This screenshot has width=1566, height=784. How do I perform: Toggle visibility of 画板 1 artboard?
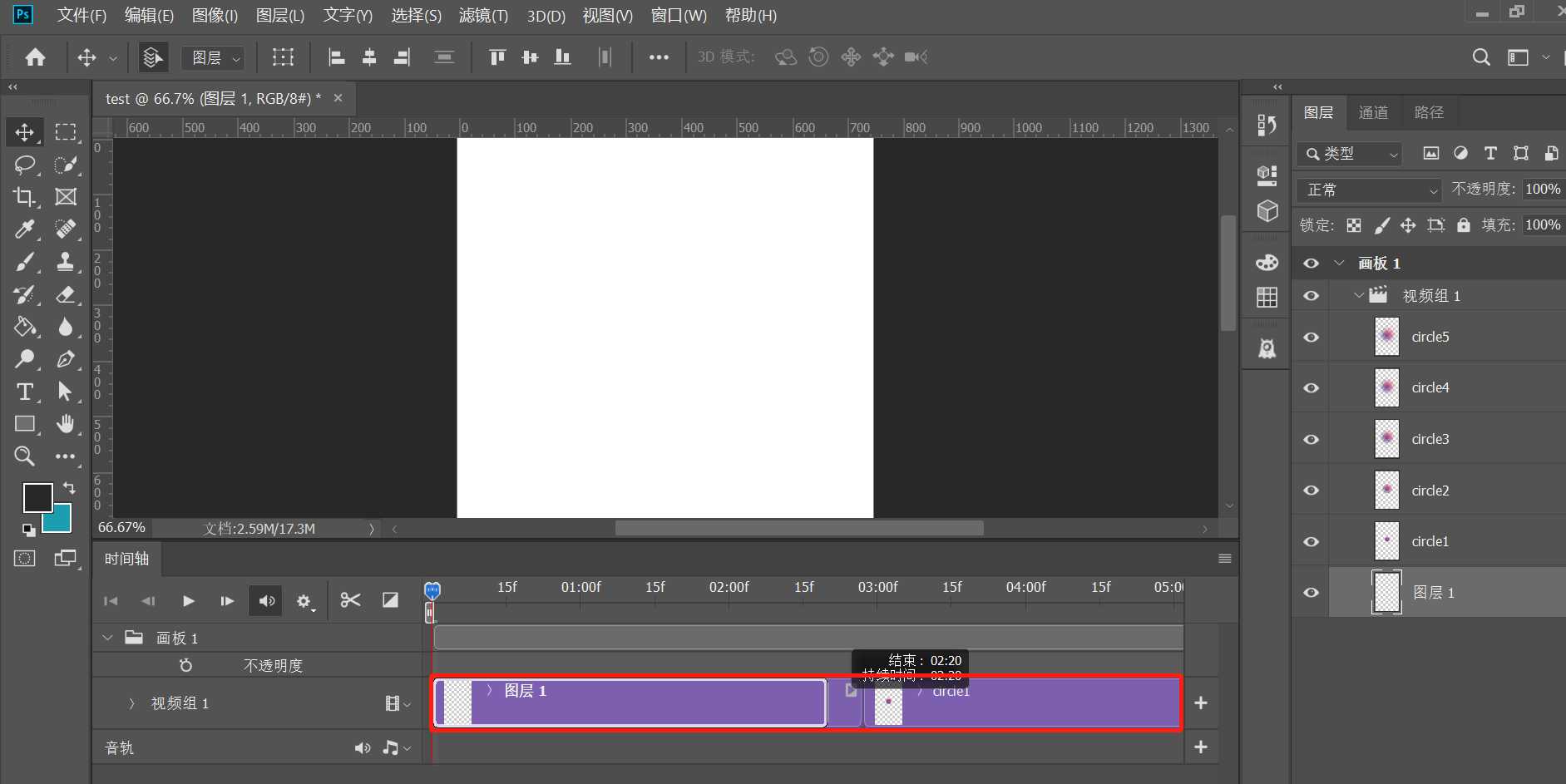[x=1312, y=264]
